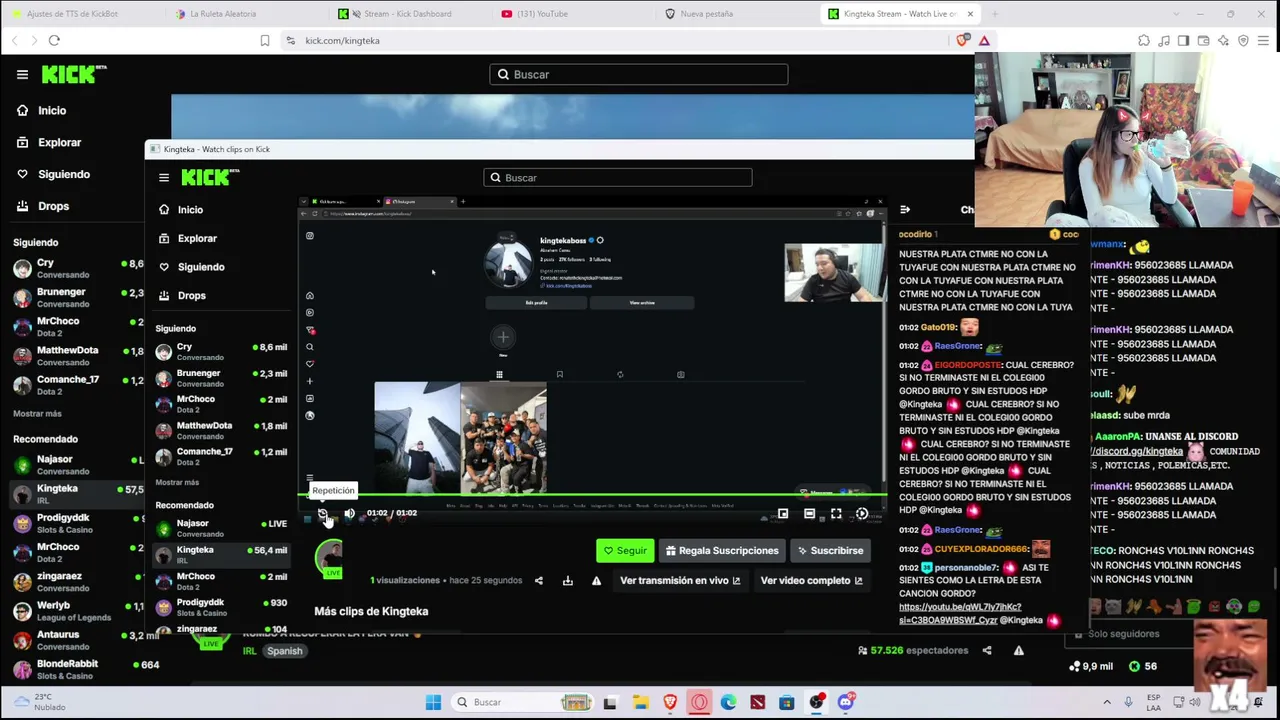Click Regala Suscripciones button
1280x720 pixels.
(x=722, y=550)
